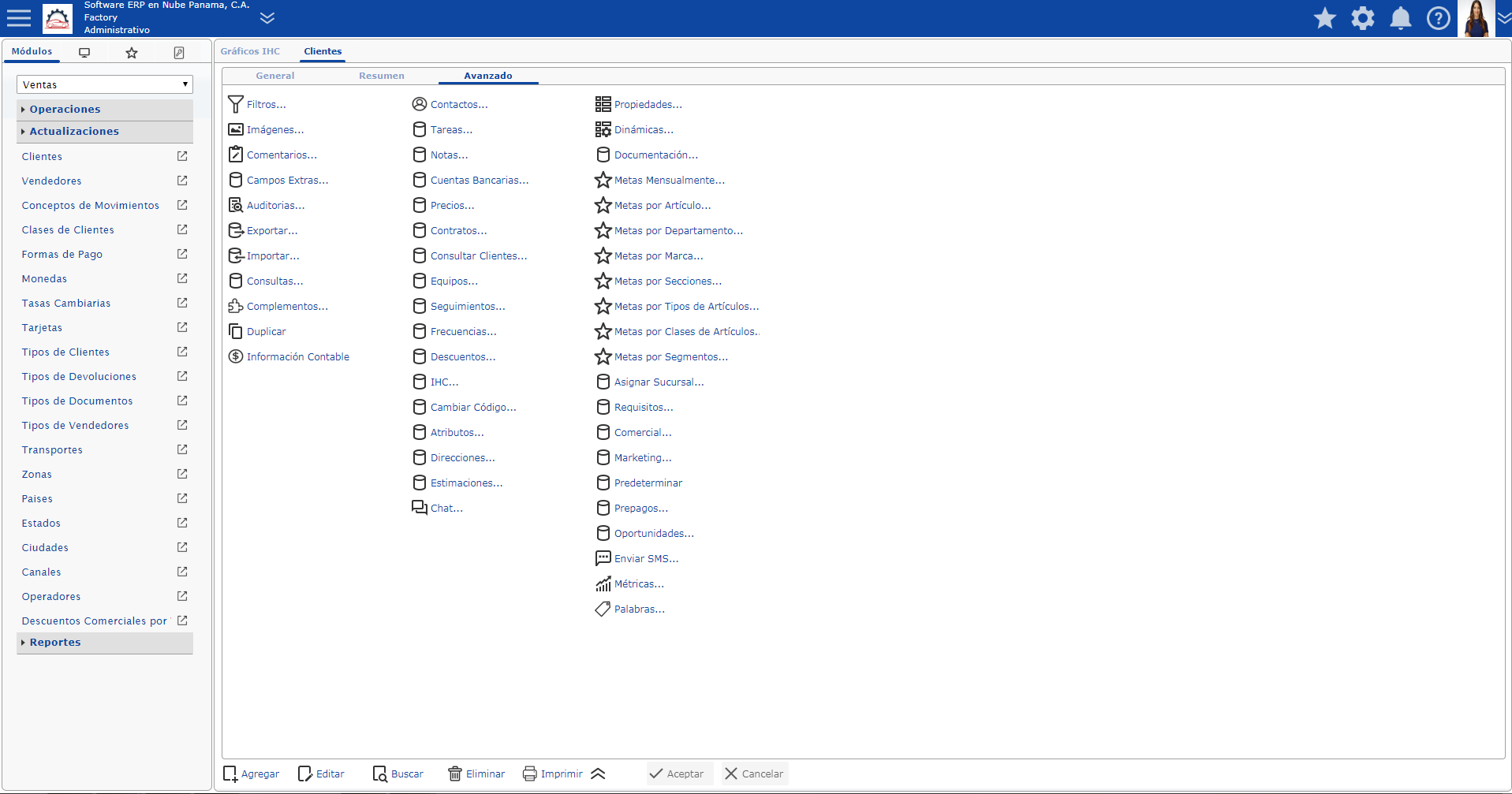Open Cambiar Código option
Viewport: 1512px width, 794px height.
tap(464, 407)
